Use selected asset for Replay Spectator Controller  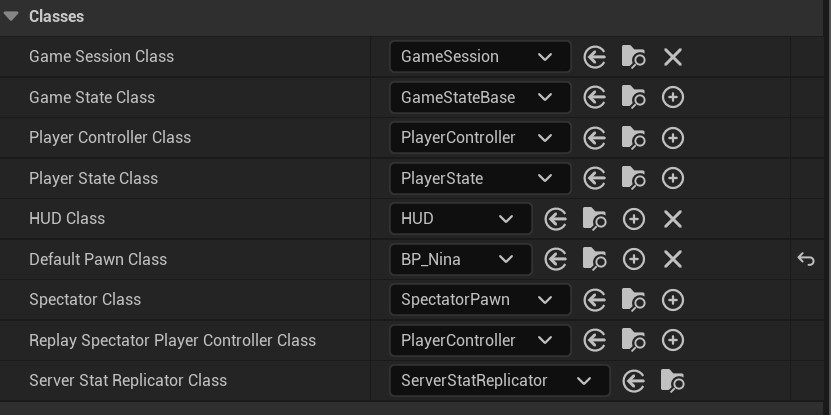tap(595, 341)
